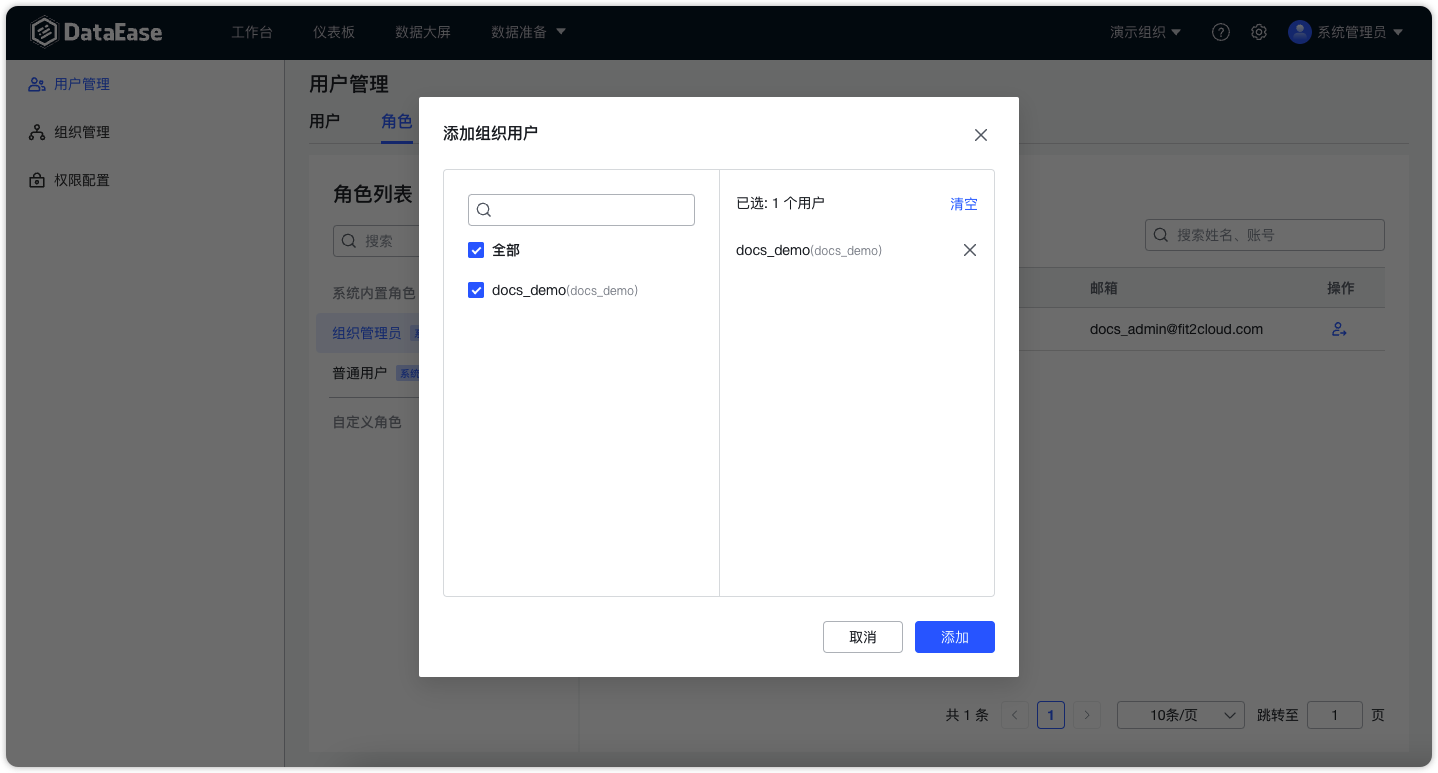This screenshot has width=1438, height=773.
Task: Click the 用户管理 sidebar item
Action: point(69,84)
